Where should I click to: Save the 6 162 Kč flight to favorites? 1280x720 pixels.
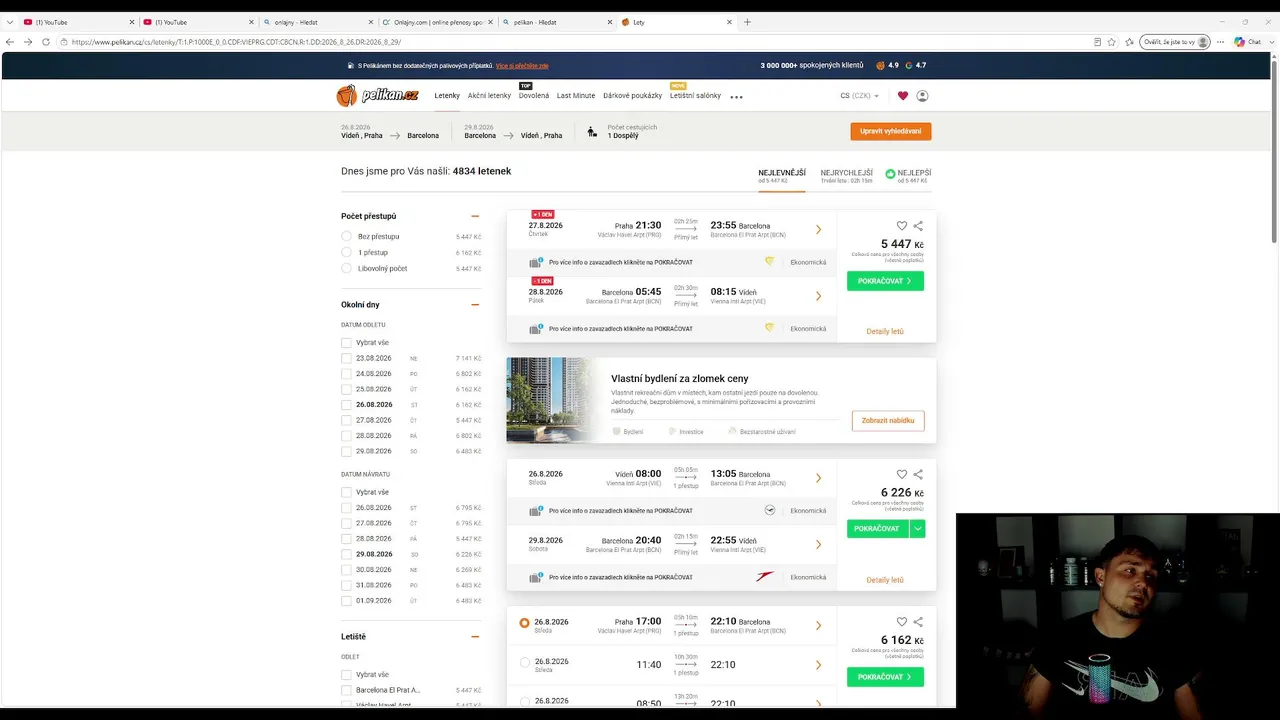pyautogui.click(x=901, y=622)
